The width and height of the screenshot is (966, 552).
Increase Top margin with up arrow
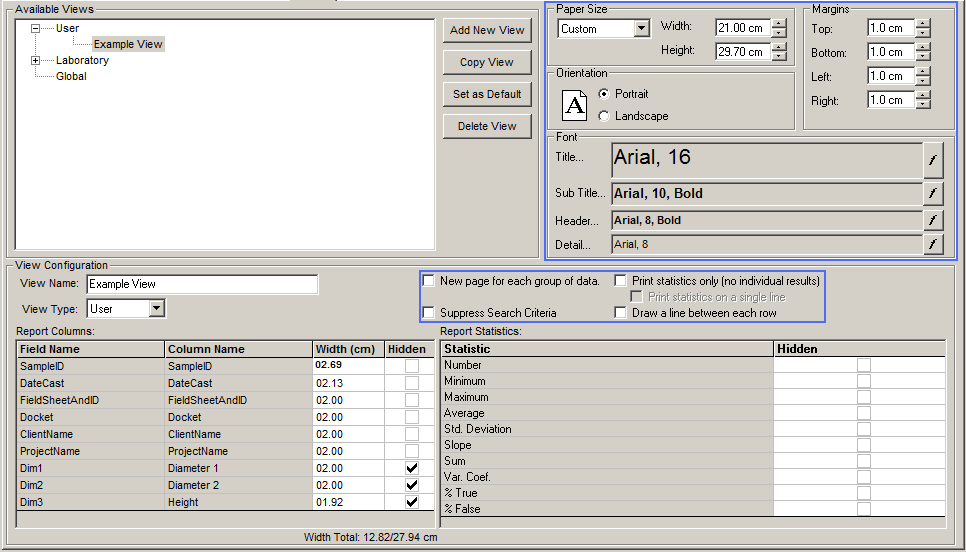922,24
